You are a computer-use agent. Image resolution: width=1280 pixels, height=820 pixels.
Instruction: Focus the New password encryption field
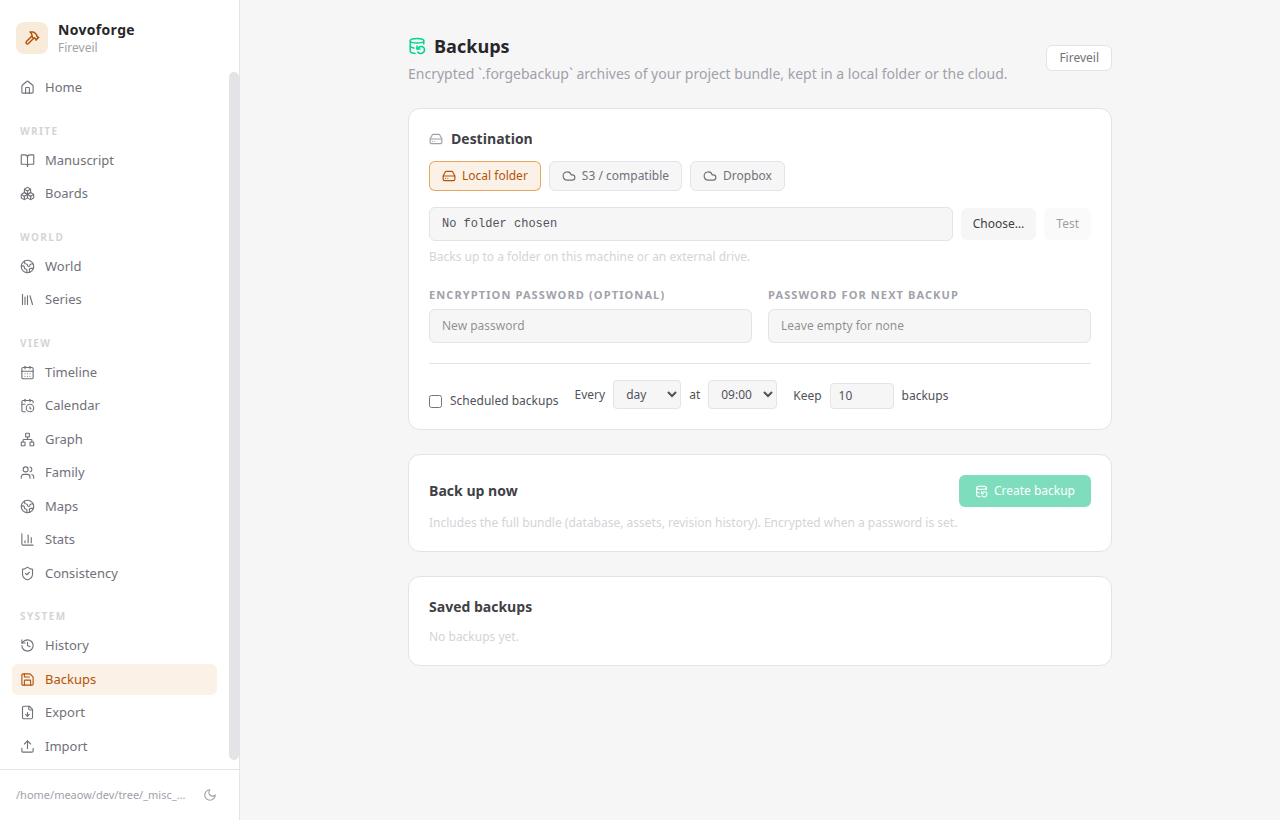coord(590,326)
